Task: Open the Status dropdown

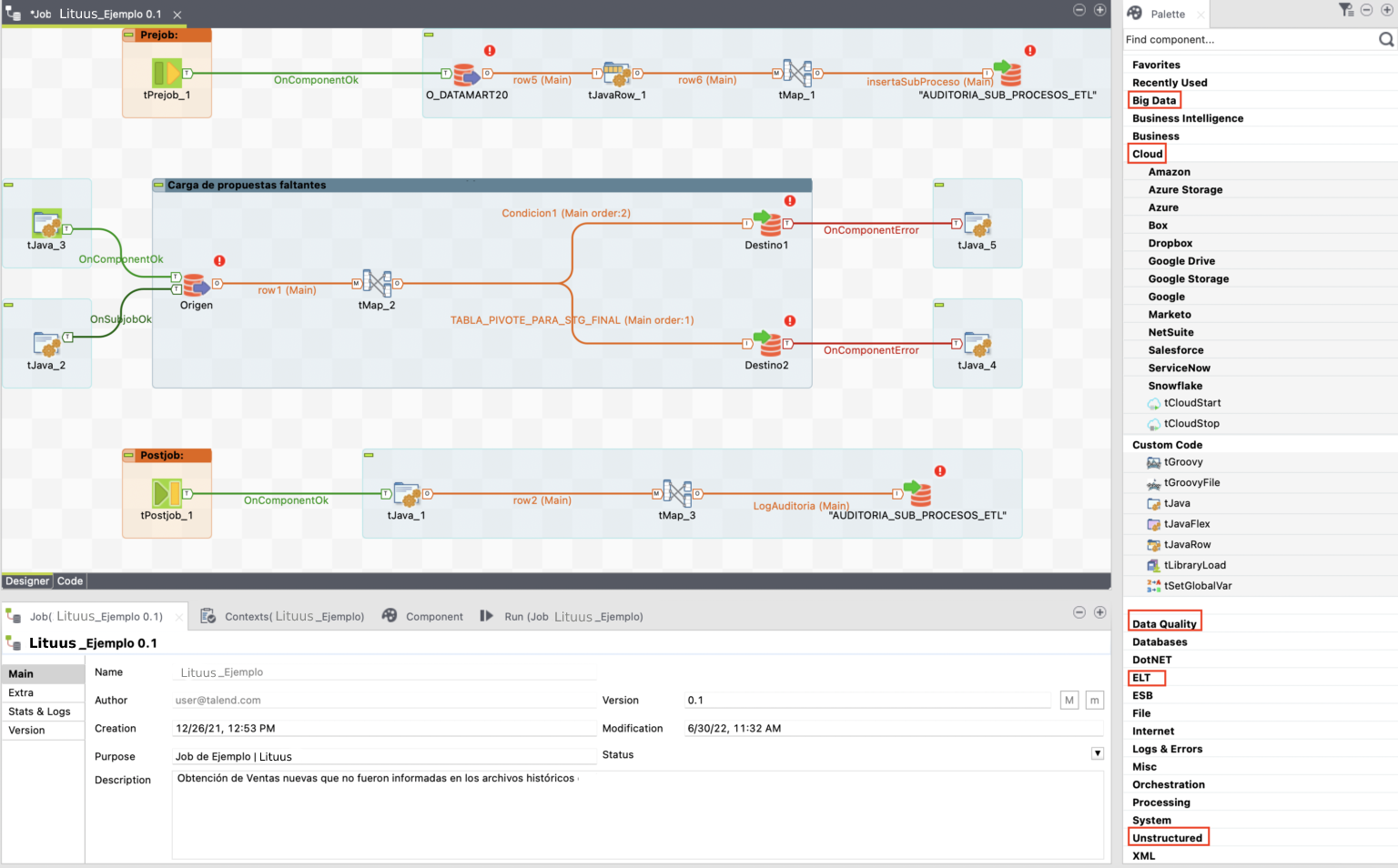Action: [x=1098, y=753]
